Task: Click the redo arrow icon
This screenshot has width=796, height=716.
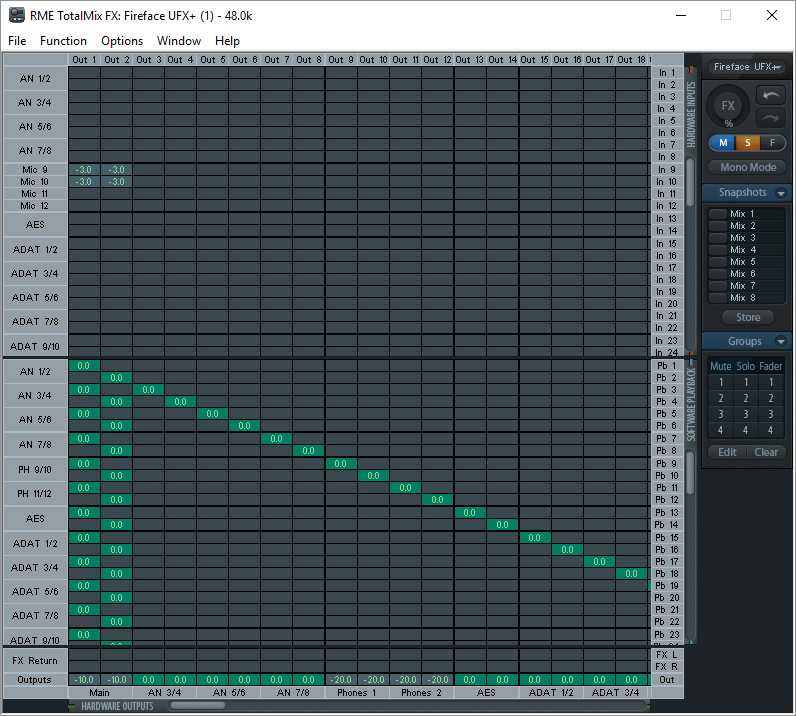Action: 770,118
